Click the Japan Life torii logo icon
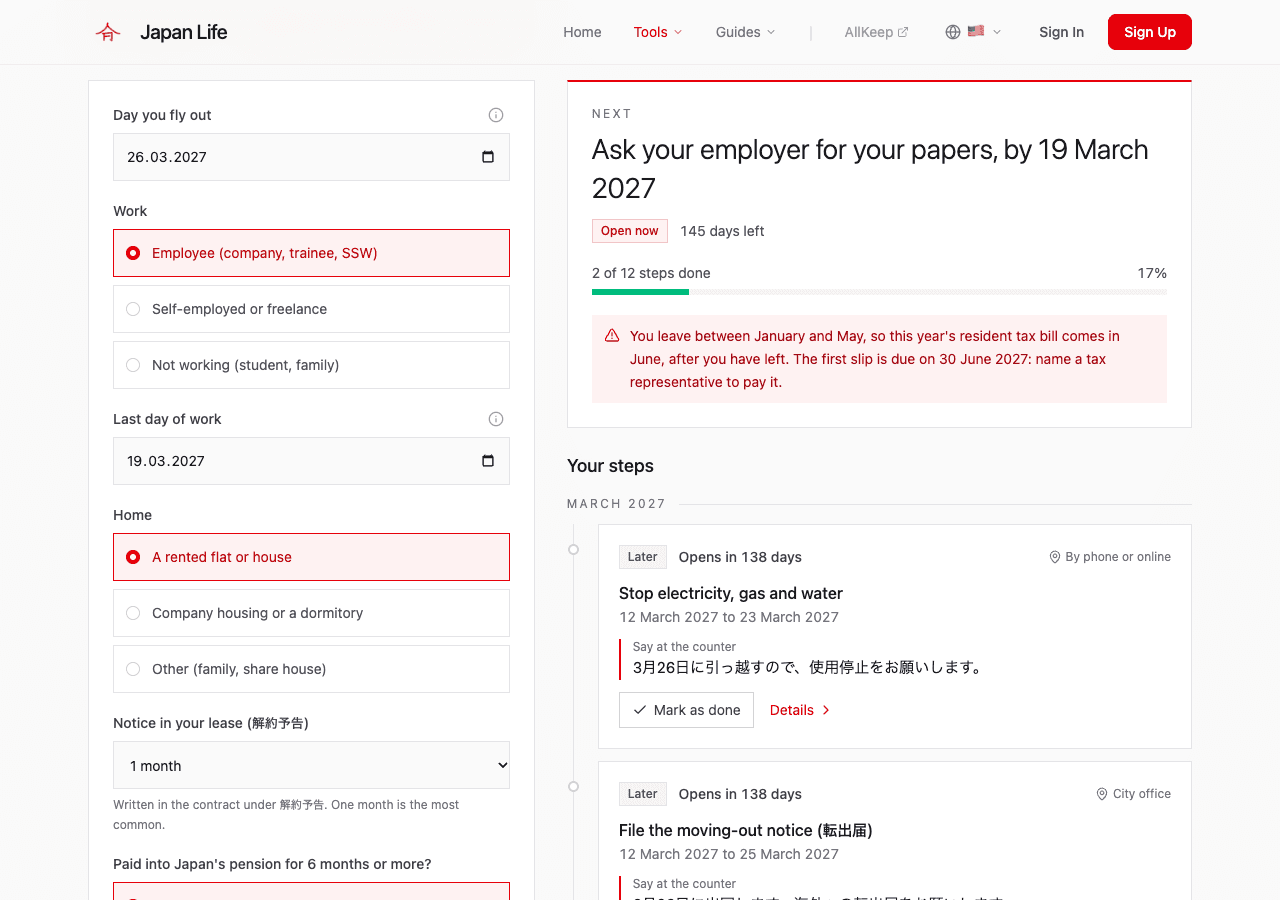This screenshot has width=1280, height=900. pos(108,32)
